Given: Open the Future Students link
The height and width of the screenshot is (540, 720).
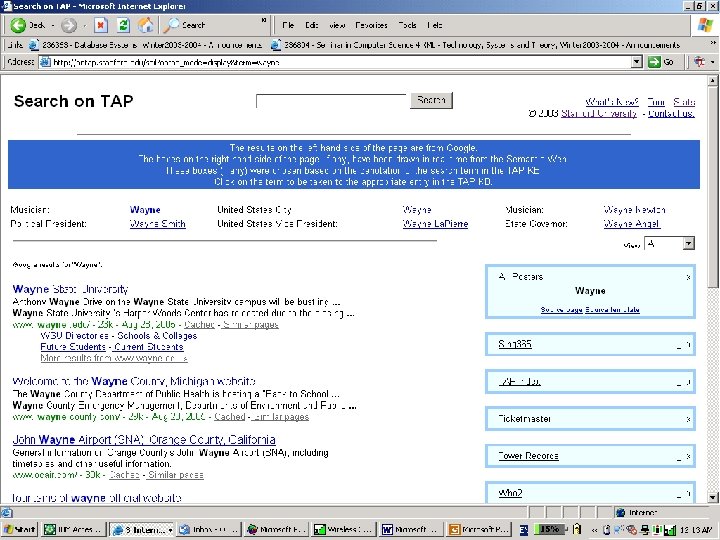Looking at the screenshot, I should [73, 347].
